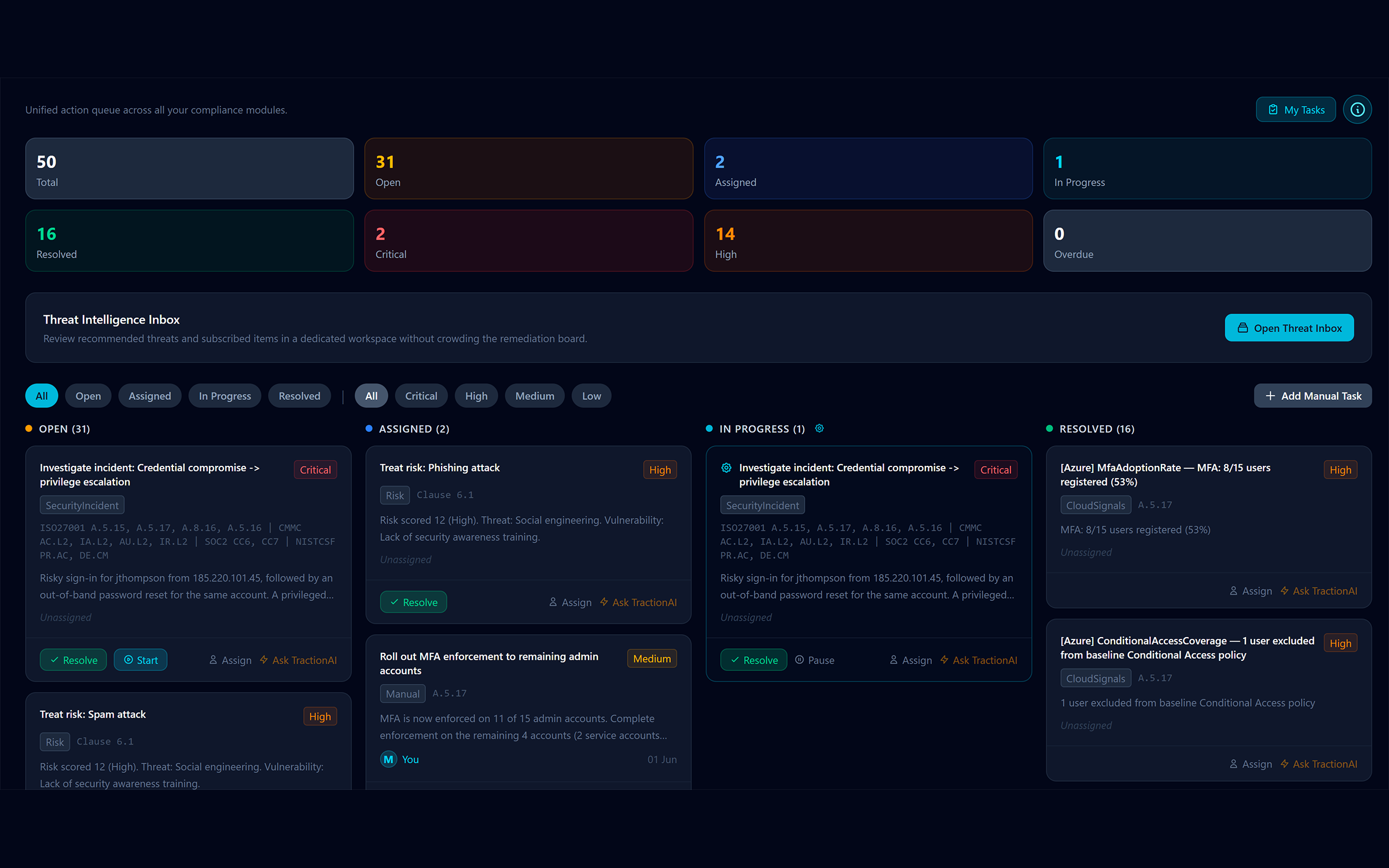This screenshot has width=1389, height=868.
Task: Filter severity by Medium
Action: pyautogui.click(x=534, y=396)
